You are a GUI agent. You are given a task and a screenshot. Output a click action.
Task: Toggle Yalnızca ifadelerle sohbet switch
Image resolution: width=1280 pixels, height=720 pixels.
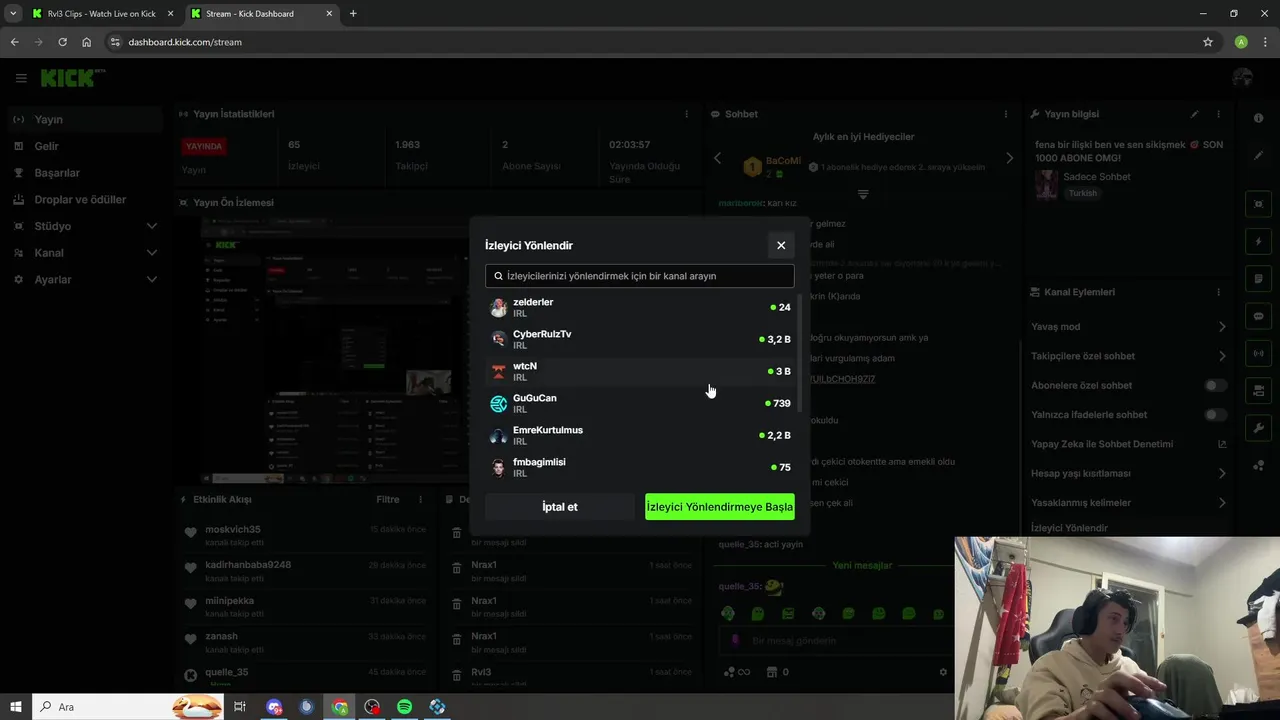pos(1215,414)
